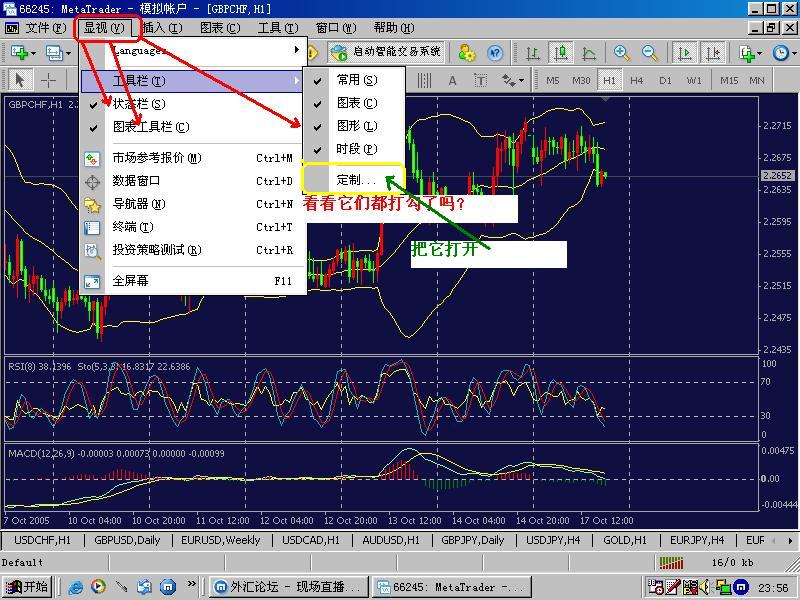Toggle the auto scroll chart icon
800x600 pixels.
[685, 53]
